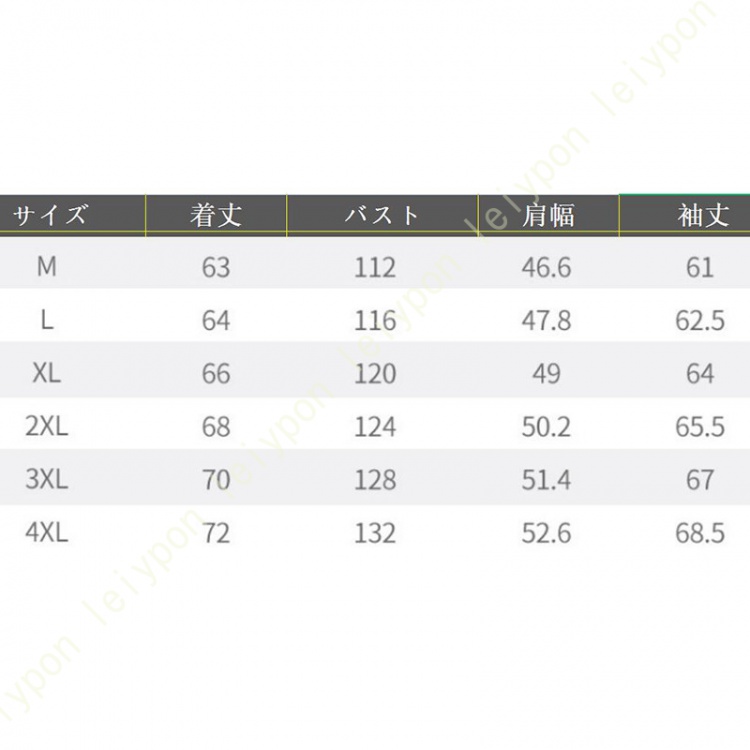
Task: Click the shoulder width value 50.2
Action: coord(546,426)
